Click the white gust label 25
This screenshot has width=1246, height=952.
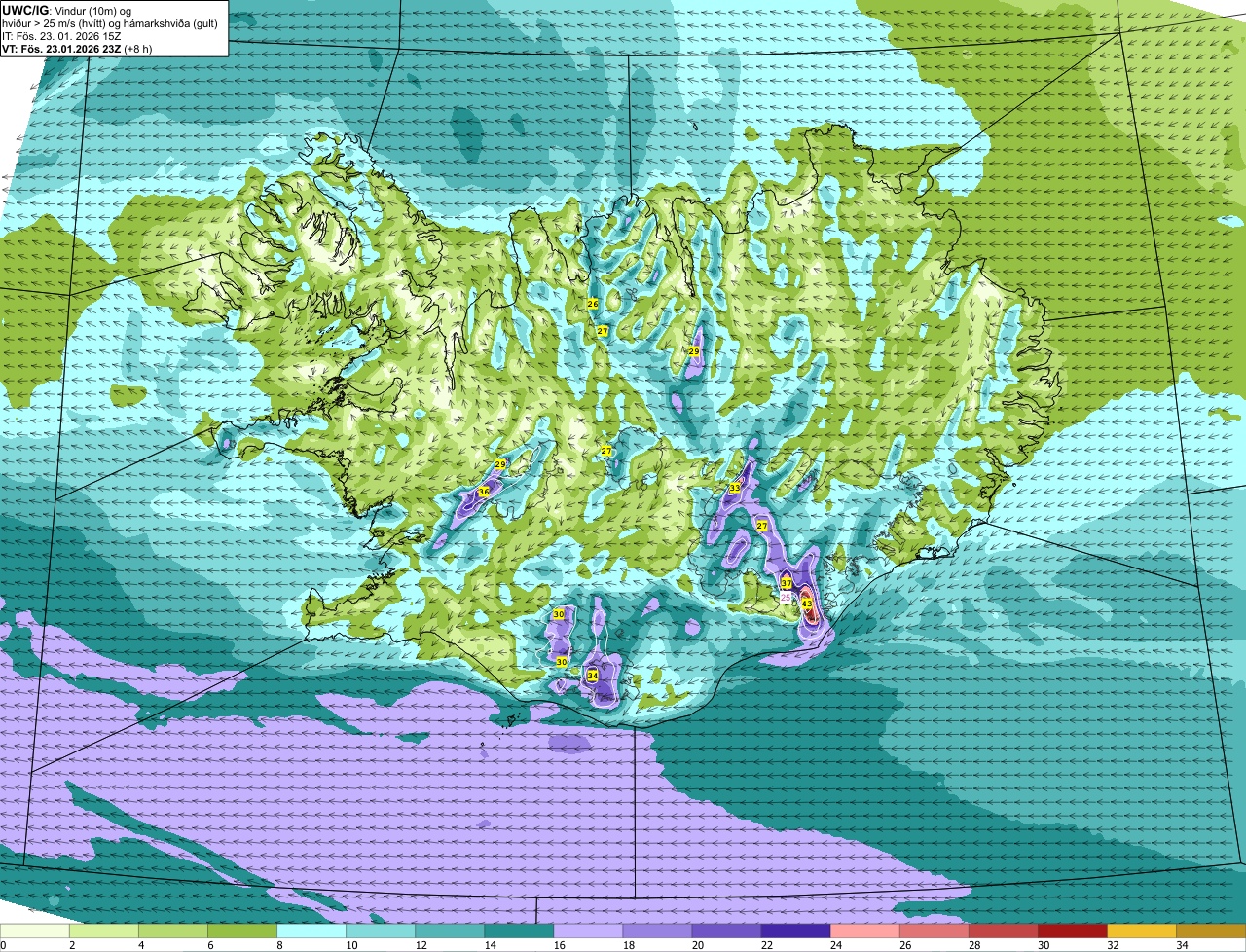(x=787, y=597)
